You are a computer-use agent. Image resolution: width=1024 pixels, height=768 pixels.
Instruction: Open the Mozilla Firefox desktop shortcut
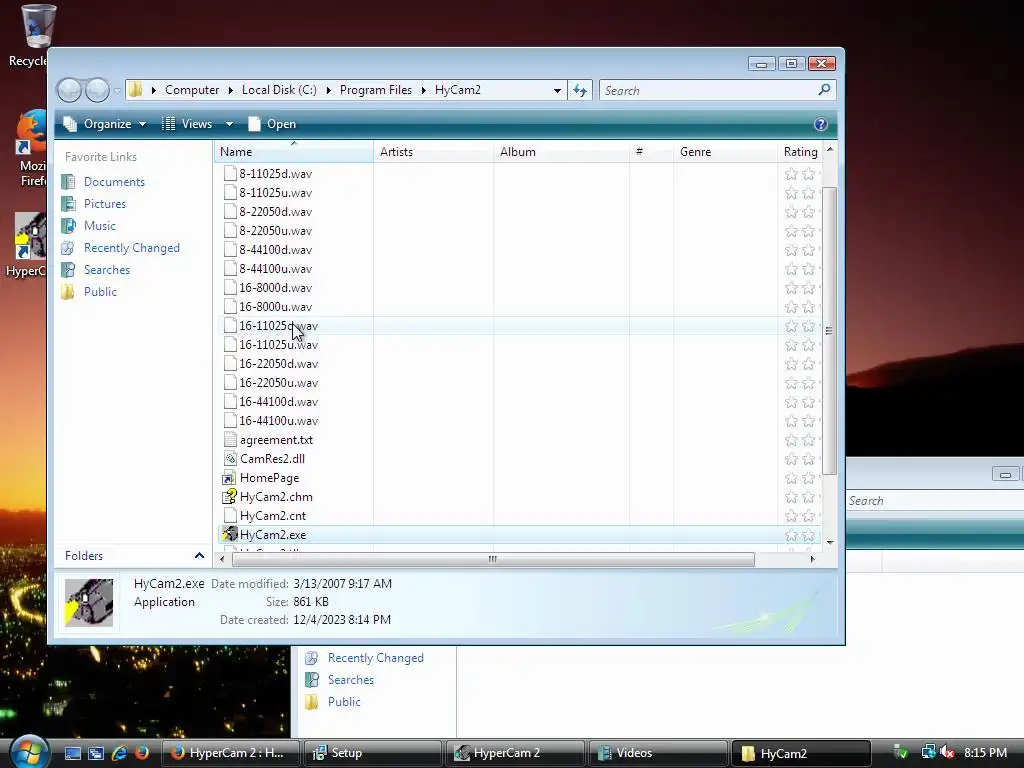(x=31, y=133)
